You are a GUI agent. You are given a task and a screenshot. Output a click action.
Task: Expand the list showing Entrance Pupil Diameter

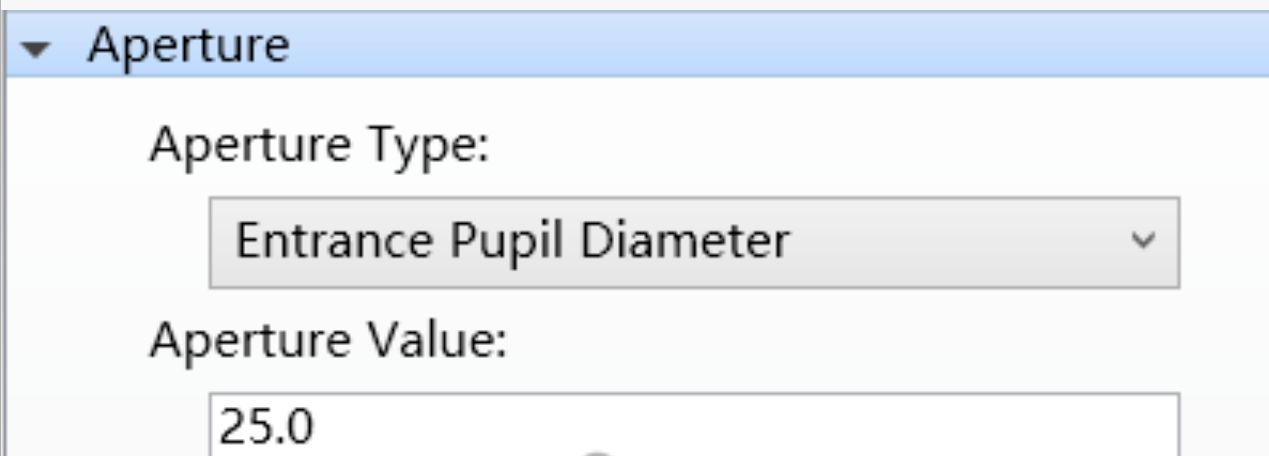tap(693, 242)
